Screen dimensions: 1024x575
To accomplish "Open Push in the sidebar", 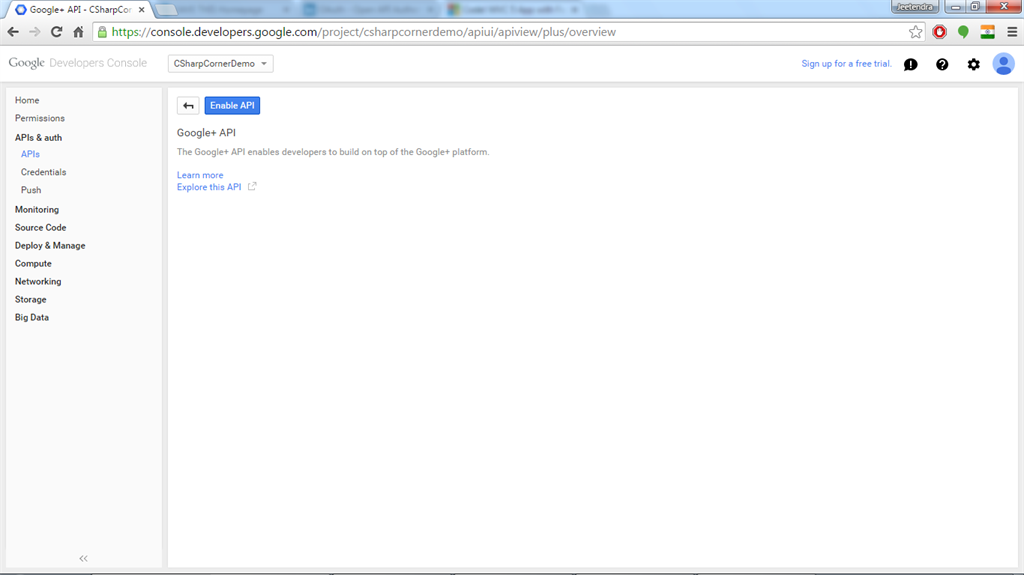I will (x=31, y=190).
